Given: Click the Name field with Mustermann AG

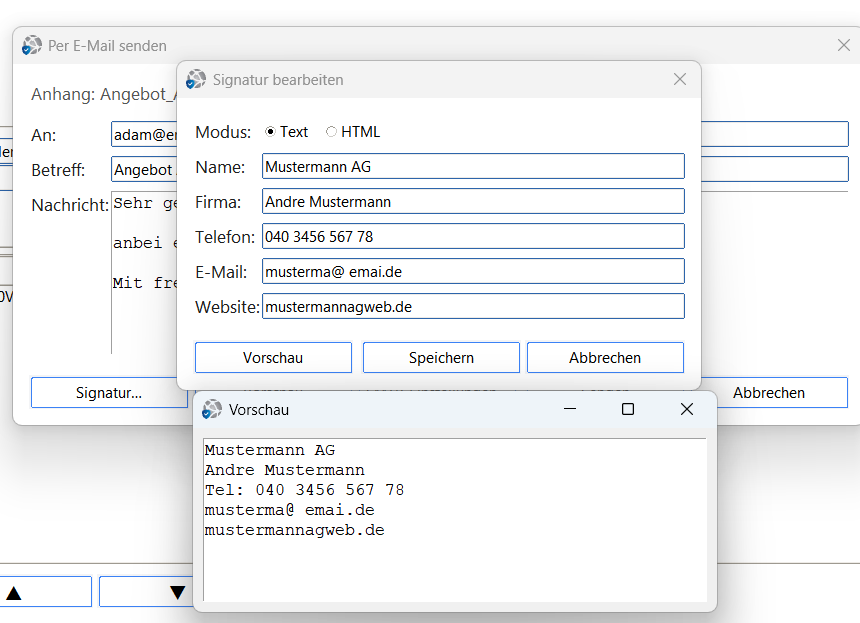Looking at the screenshot, I should [x=473, y=166].
